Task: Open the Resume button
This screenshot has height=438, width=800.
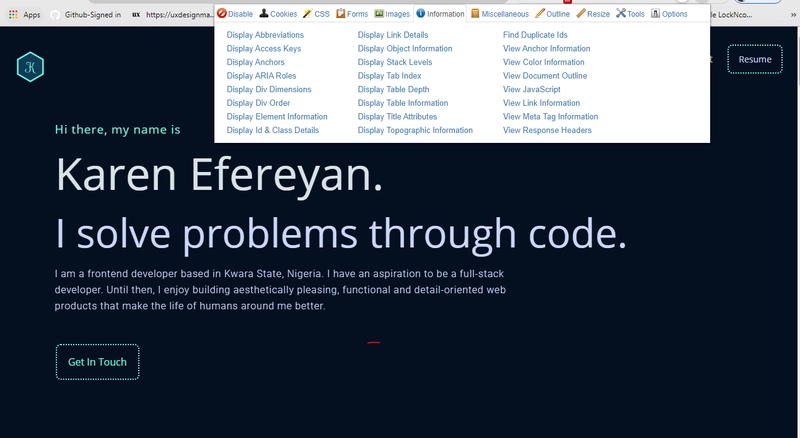Action: pyautogui.click(x=755, y=59)
